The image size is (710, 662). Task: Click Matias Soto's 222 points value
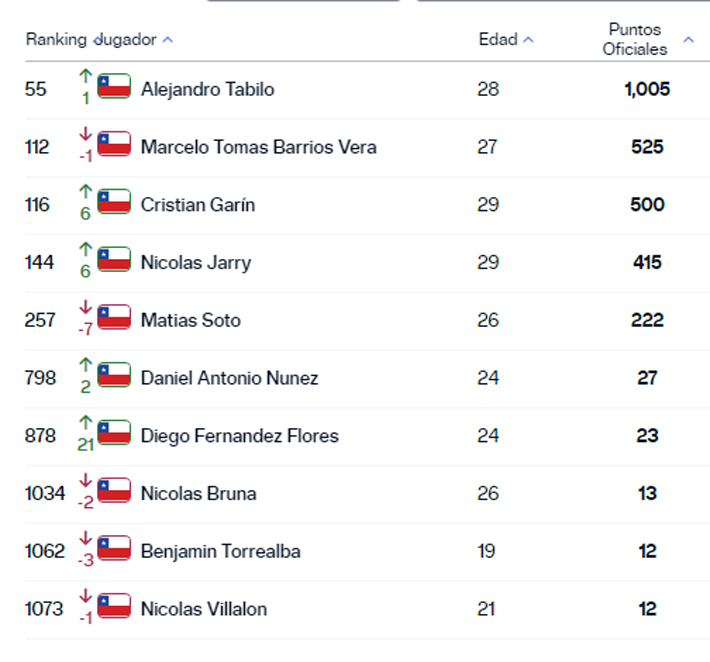click(x=647, y=320)
